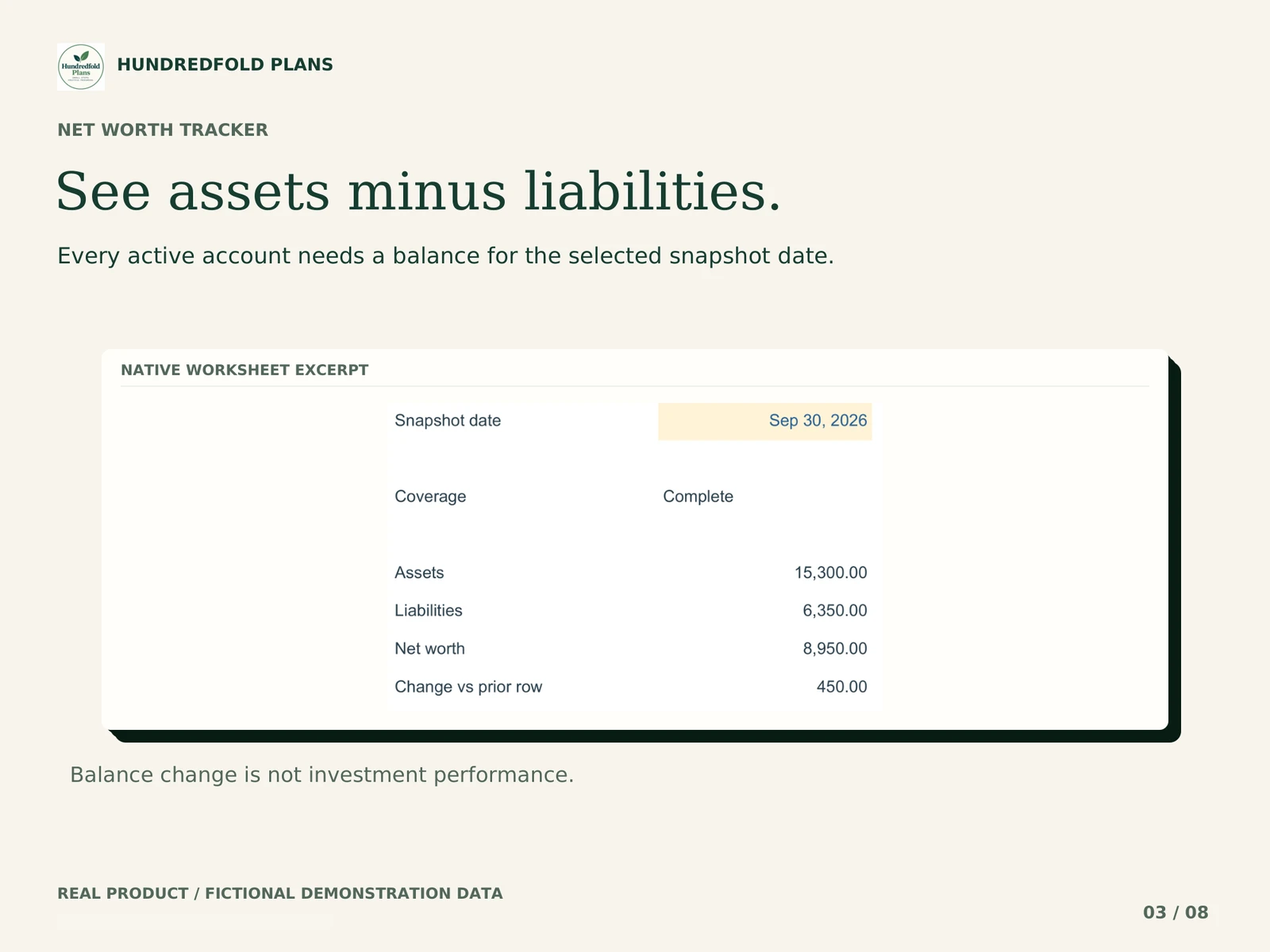Image resolution: width=1270 pixels, height=952 pixels.
Task: Select the NATIVE WORKSHEET EXCERPT heading
Action: click(244, 370)
